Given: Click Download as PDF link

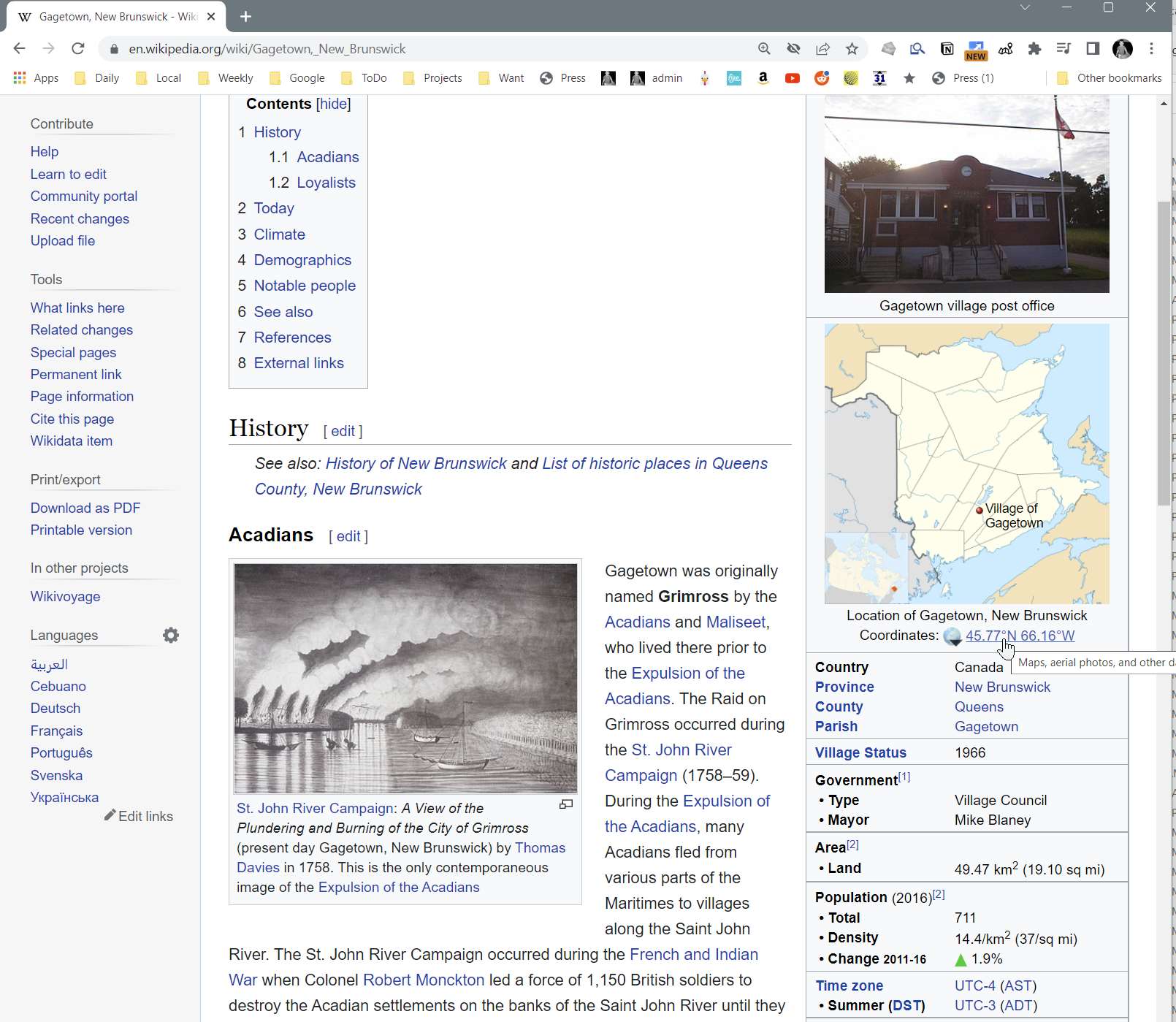Looking at the screenshot, I should point(85,508).
